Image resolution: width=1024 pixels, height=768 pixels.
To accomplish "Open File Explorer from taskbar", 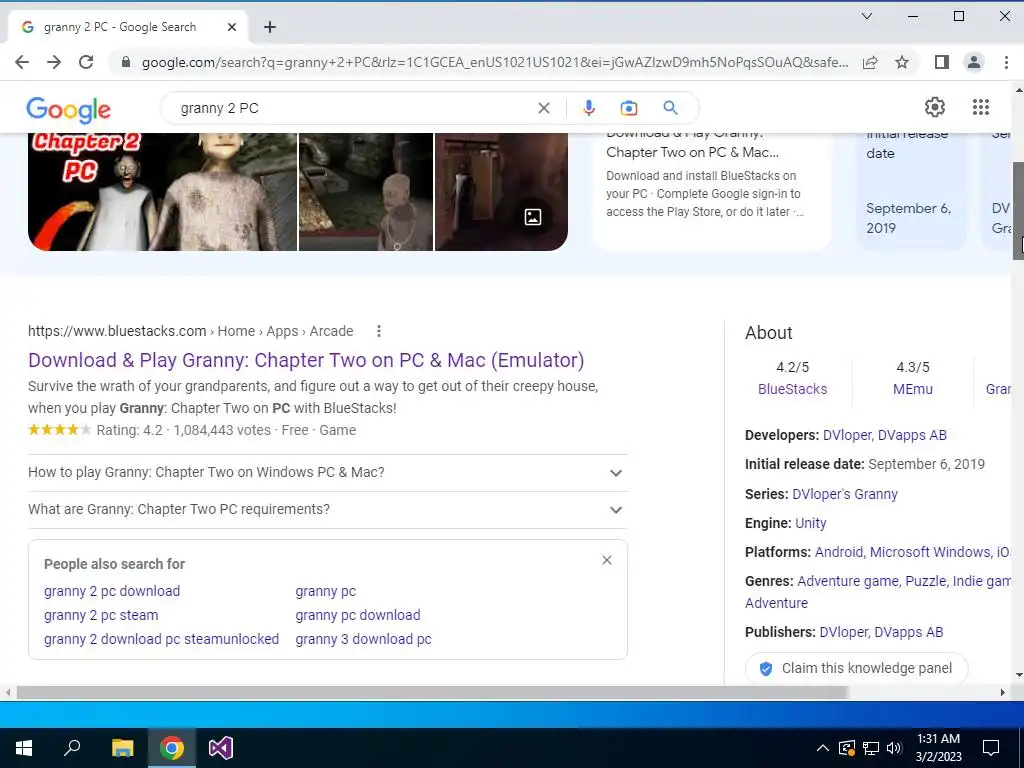I will coord(122,748).
